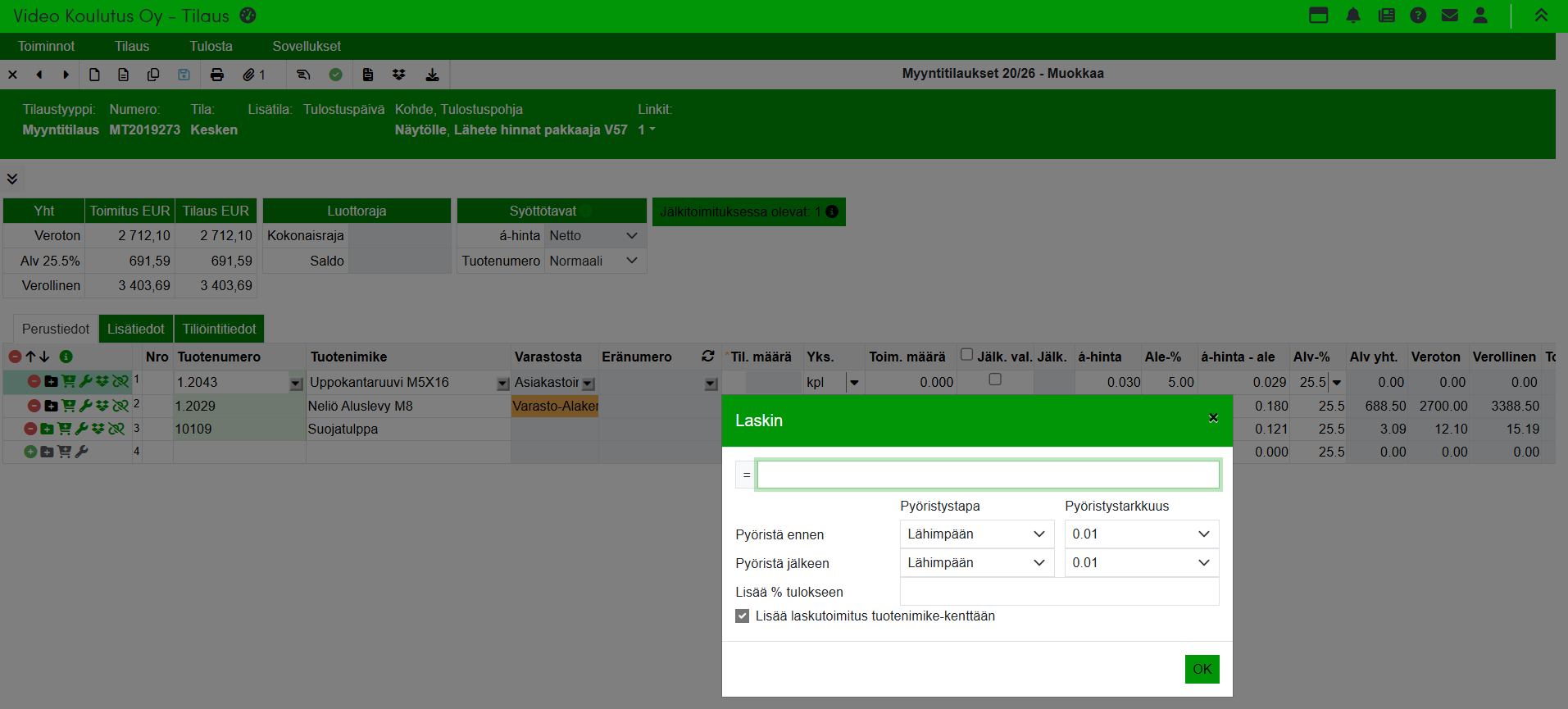Screen dimensions: 1568x709
Task: Expand the á-hinta Netto dropdown
Action: [x=594, y=236]
